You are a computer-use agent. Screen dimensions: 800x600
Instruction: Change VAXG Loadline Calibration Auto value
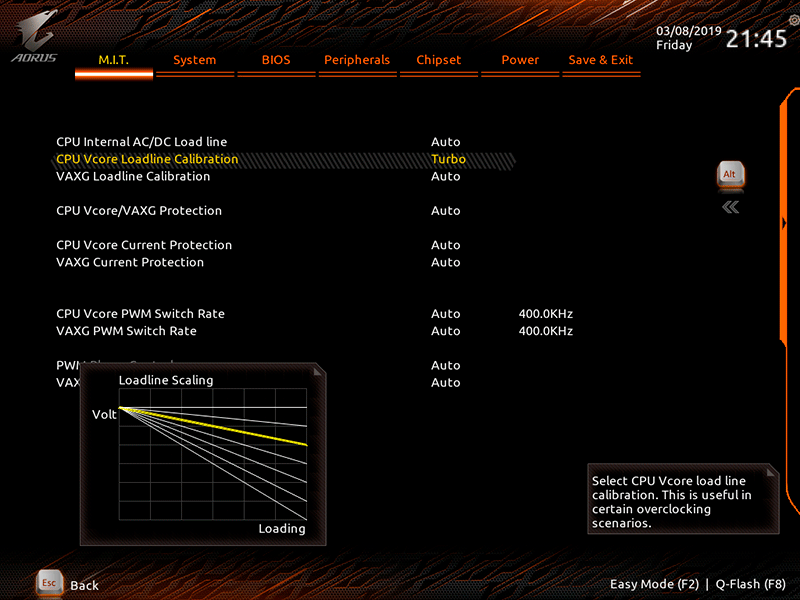tap(445, 177)
